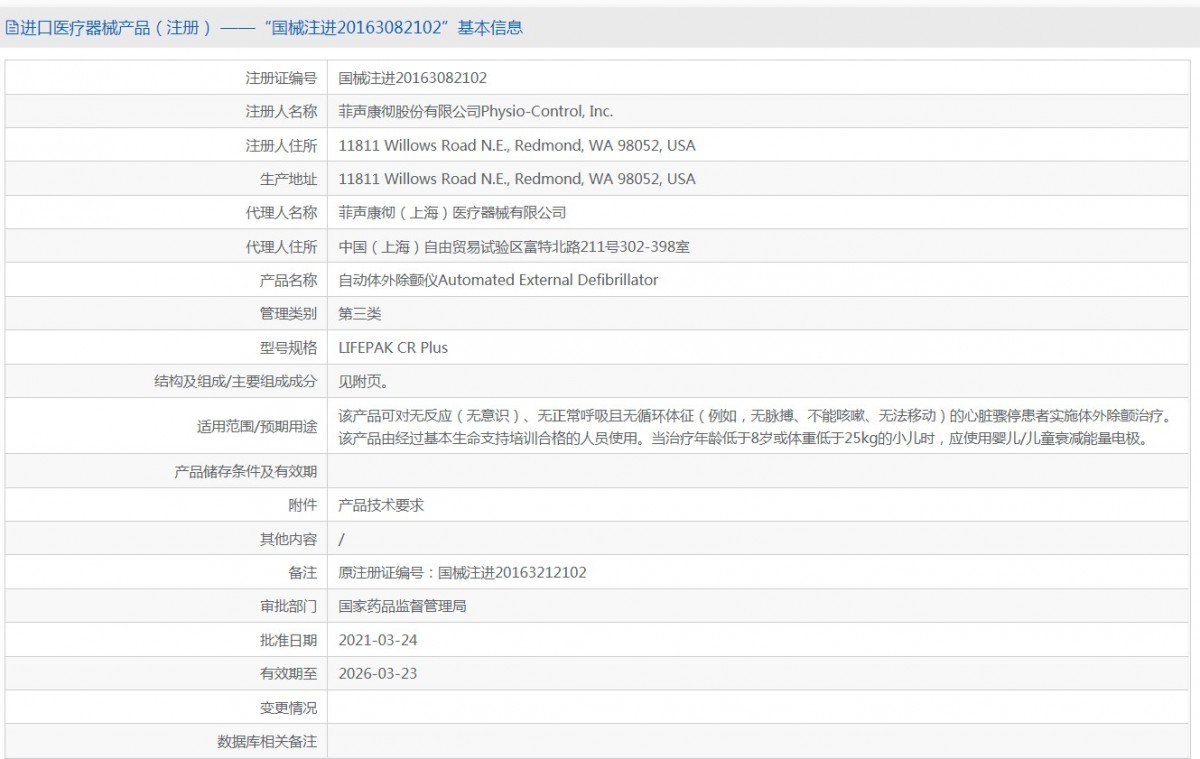Click the 审批部门 label
The image size is (1200, 759).
tap(289, 606)
